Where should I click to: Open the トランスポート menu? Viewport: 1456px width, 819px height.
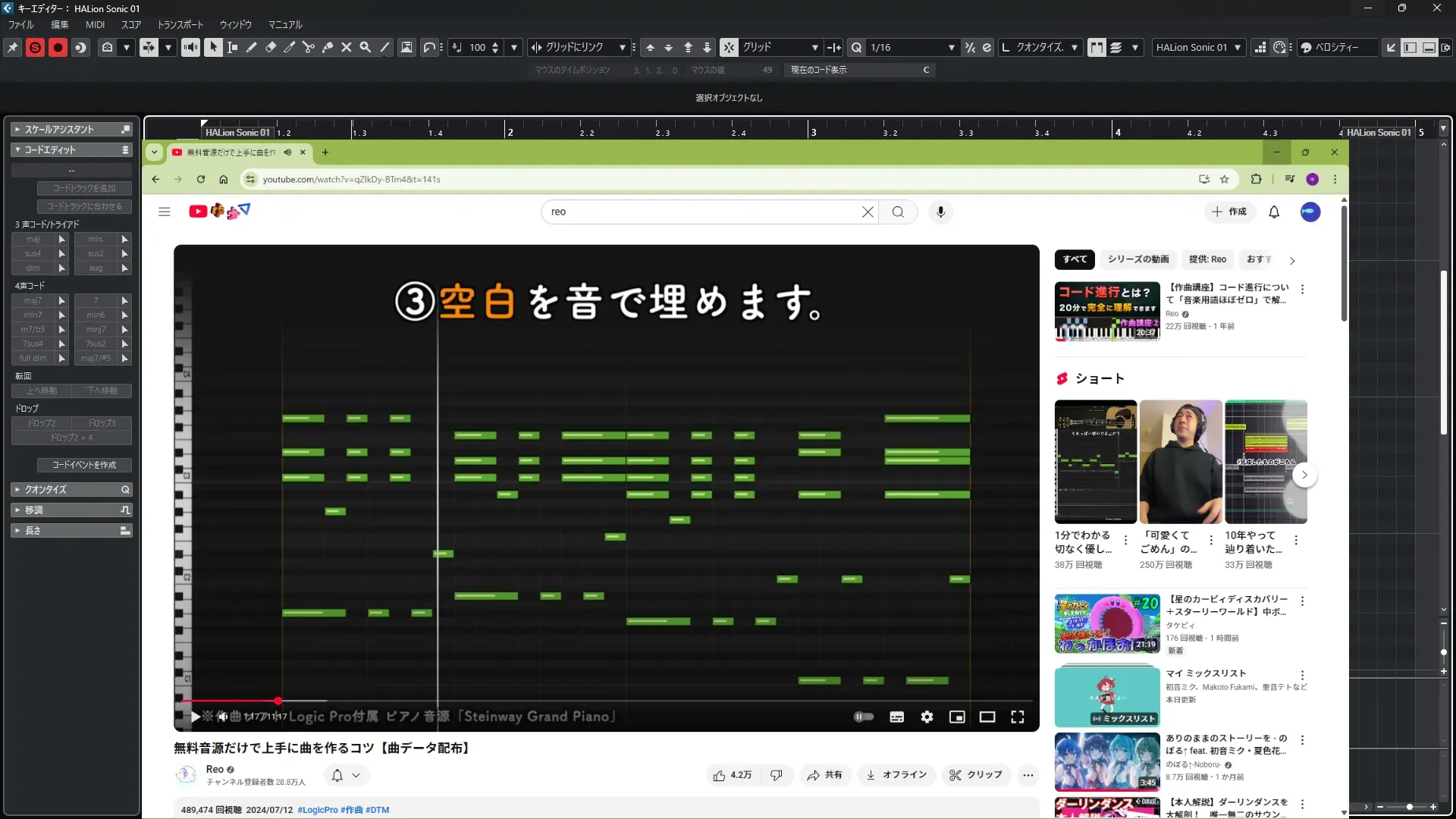coord(180,24)
